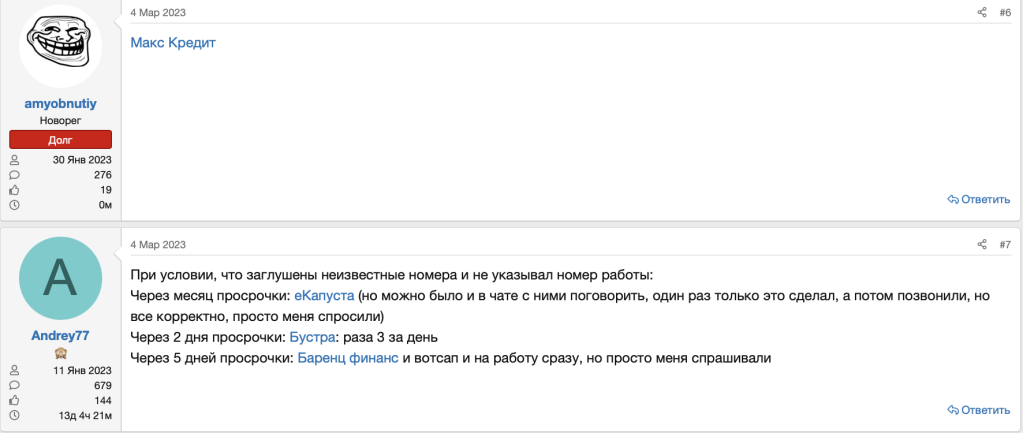
Task: Click the text 'Через 2 дня просрочки'
Action: [207, 338]
